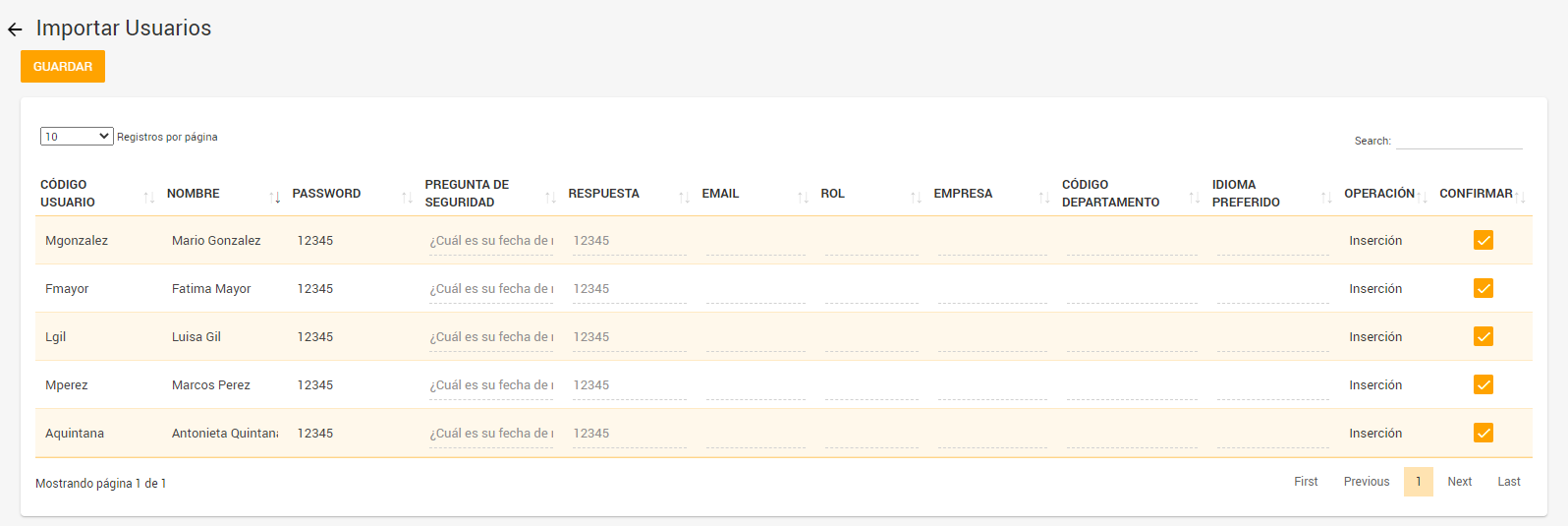Click the Email field for Fmayor
This screenshot has width=1568, height=526.
coord(756,289)
